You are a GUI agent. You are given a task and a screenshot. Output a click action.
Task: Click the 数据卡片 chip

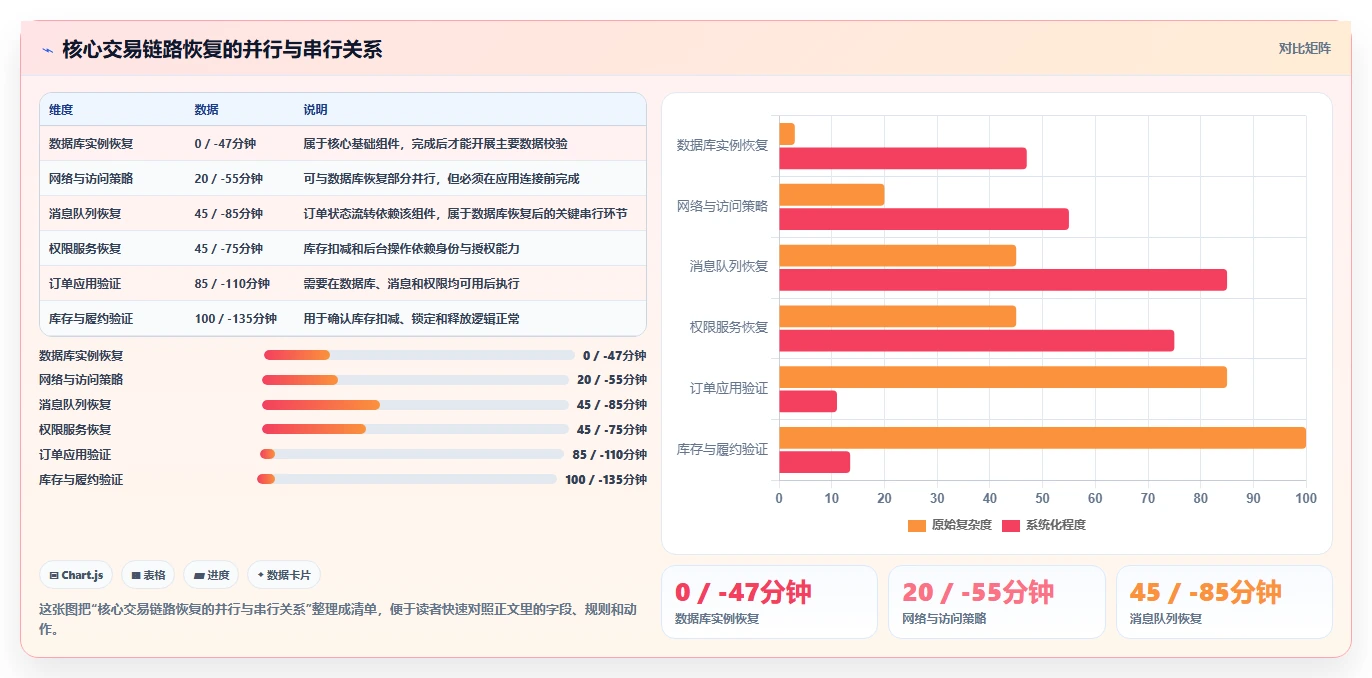tap(284, 575)
